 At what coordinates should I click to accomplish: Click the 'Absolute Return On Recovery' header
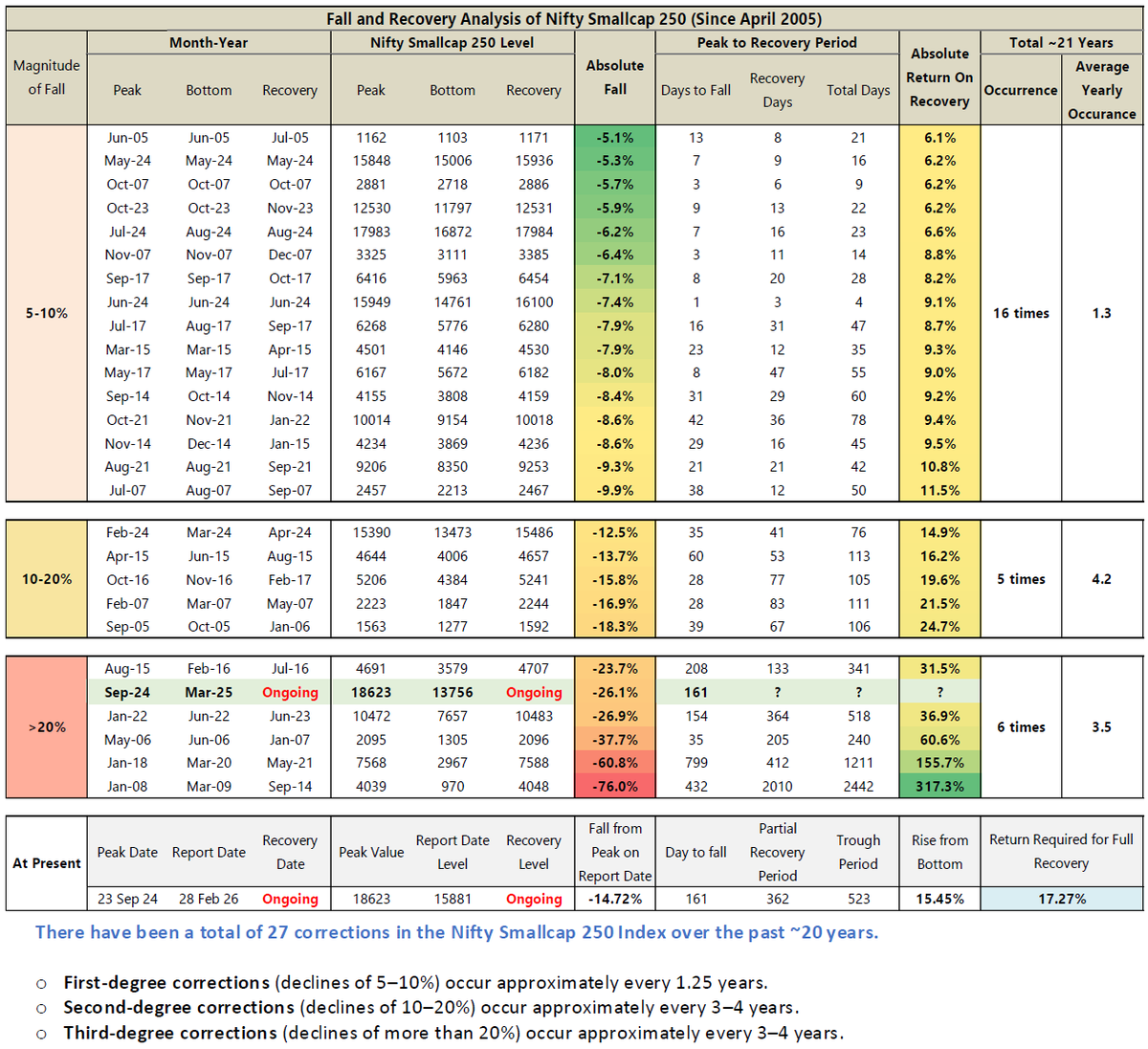(x=939, y=78)
